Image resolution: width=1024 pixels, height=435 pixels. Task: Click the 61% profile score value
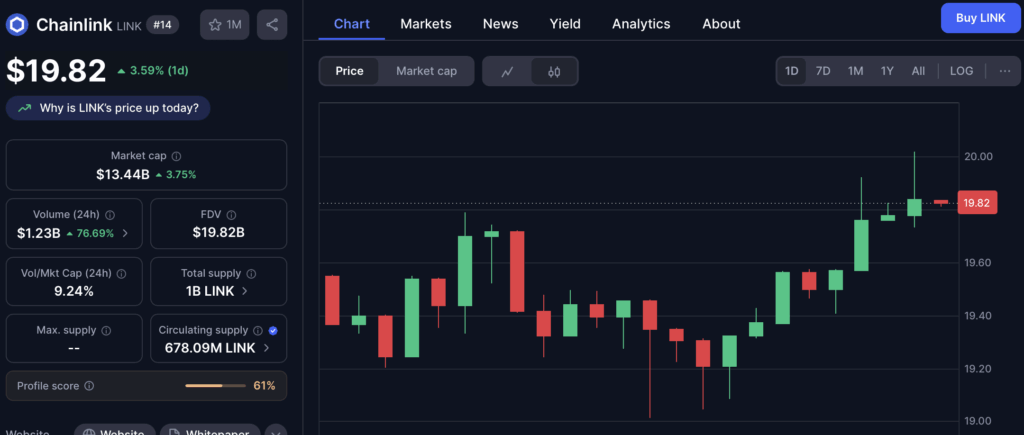point(264,386)
